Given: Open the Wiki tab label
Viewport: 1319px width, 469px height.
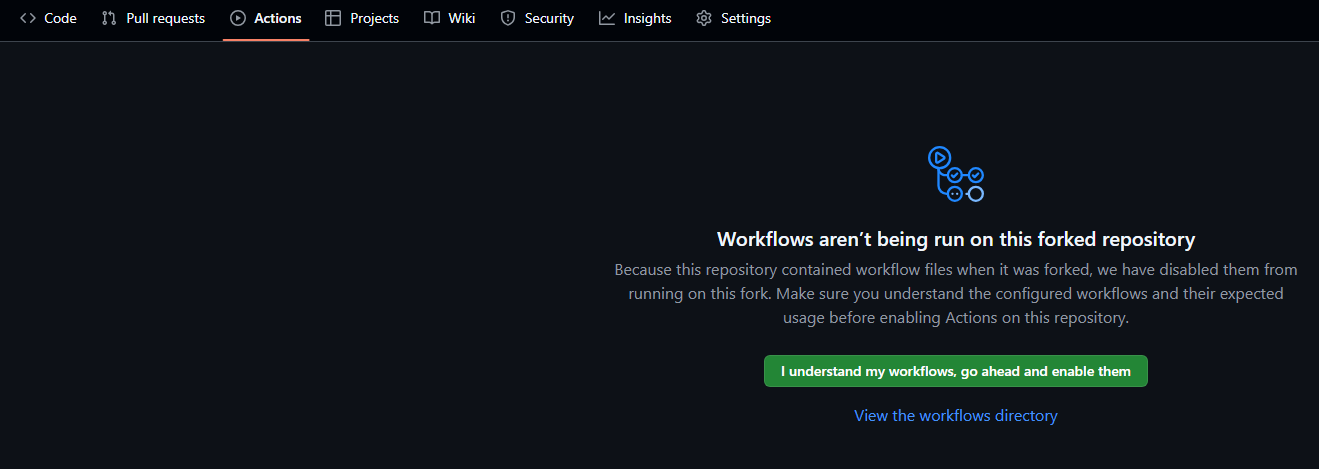Looking at the screenshot, I should click(x=462, y=18).
